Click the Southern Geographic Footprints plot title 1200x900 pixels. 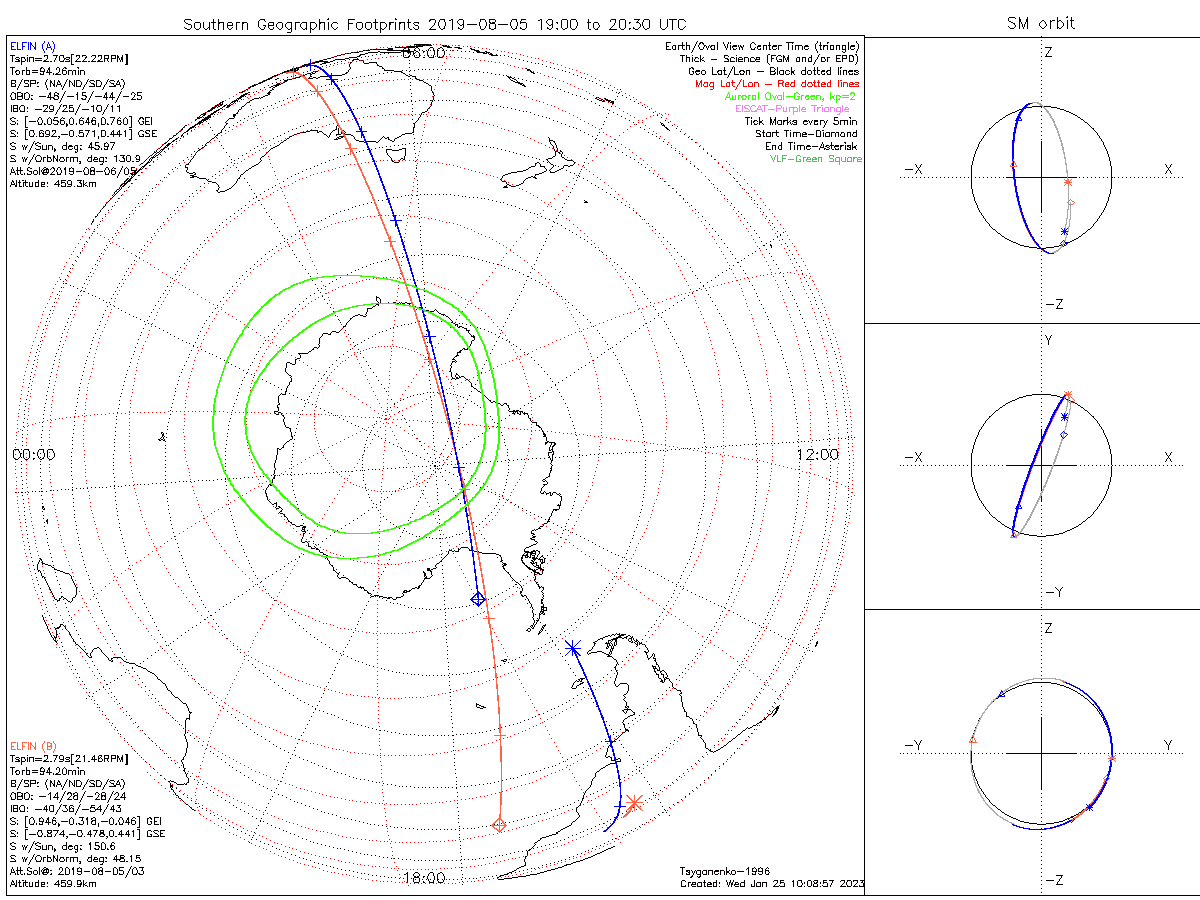[435, 23]
